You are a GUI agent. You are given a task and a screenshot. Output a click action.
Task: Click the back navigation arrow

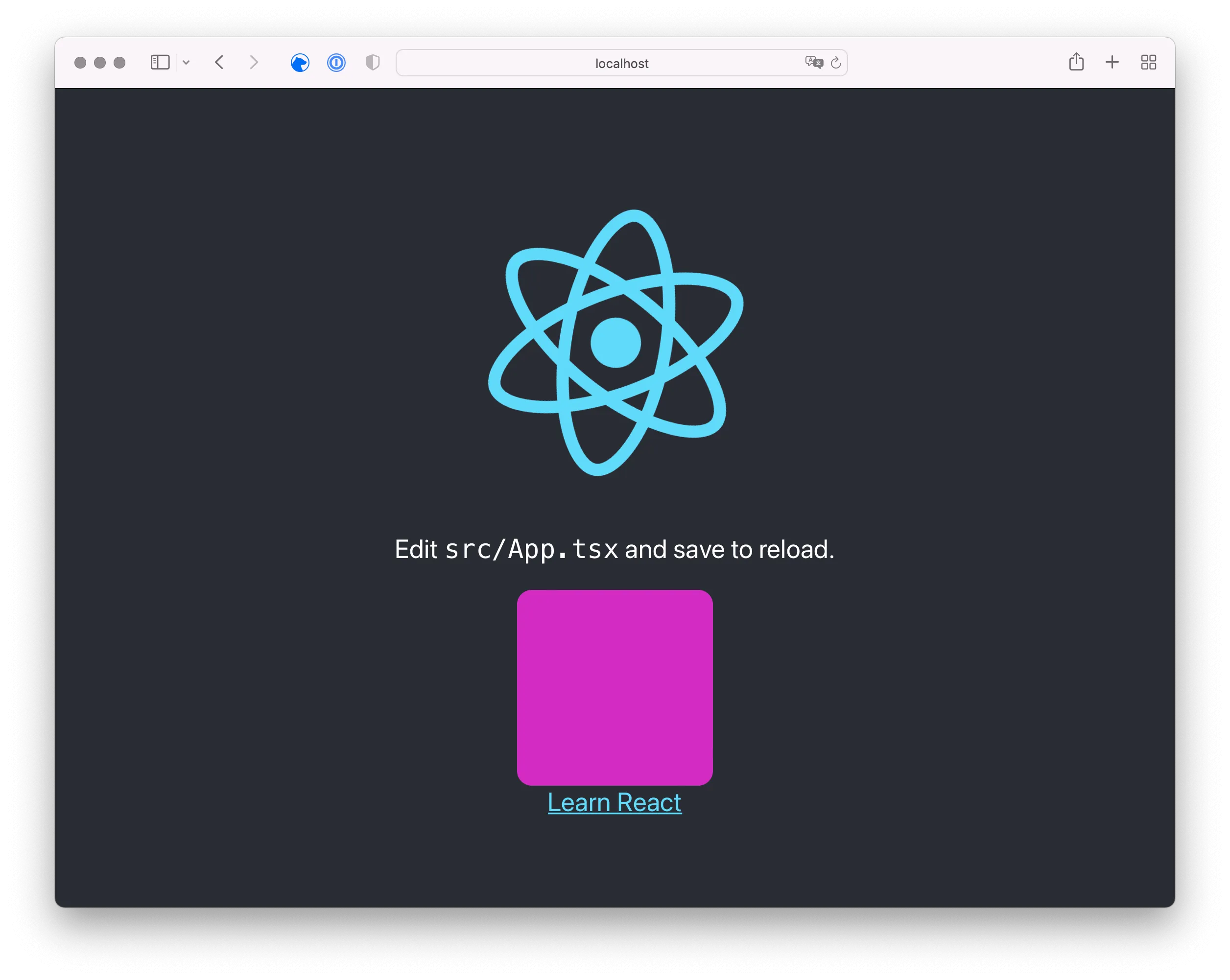219,63
